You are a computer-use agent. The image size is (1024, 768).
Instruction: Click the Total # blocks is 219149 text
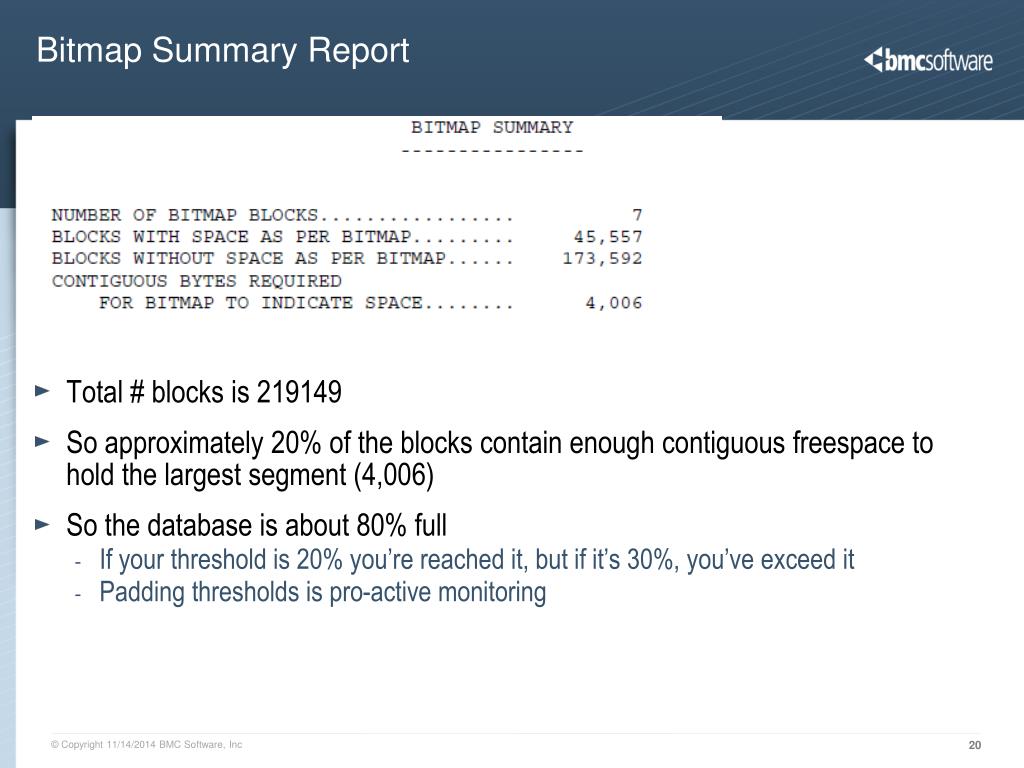(204, 392)
